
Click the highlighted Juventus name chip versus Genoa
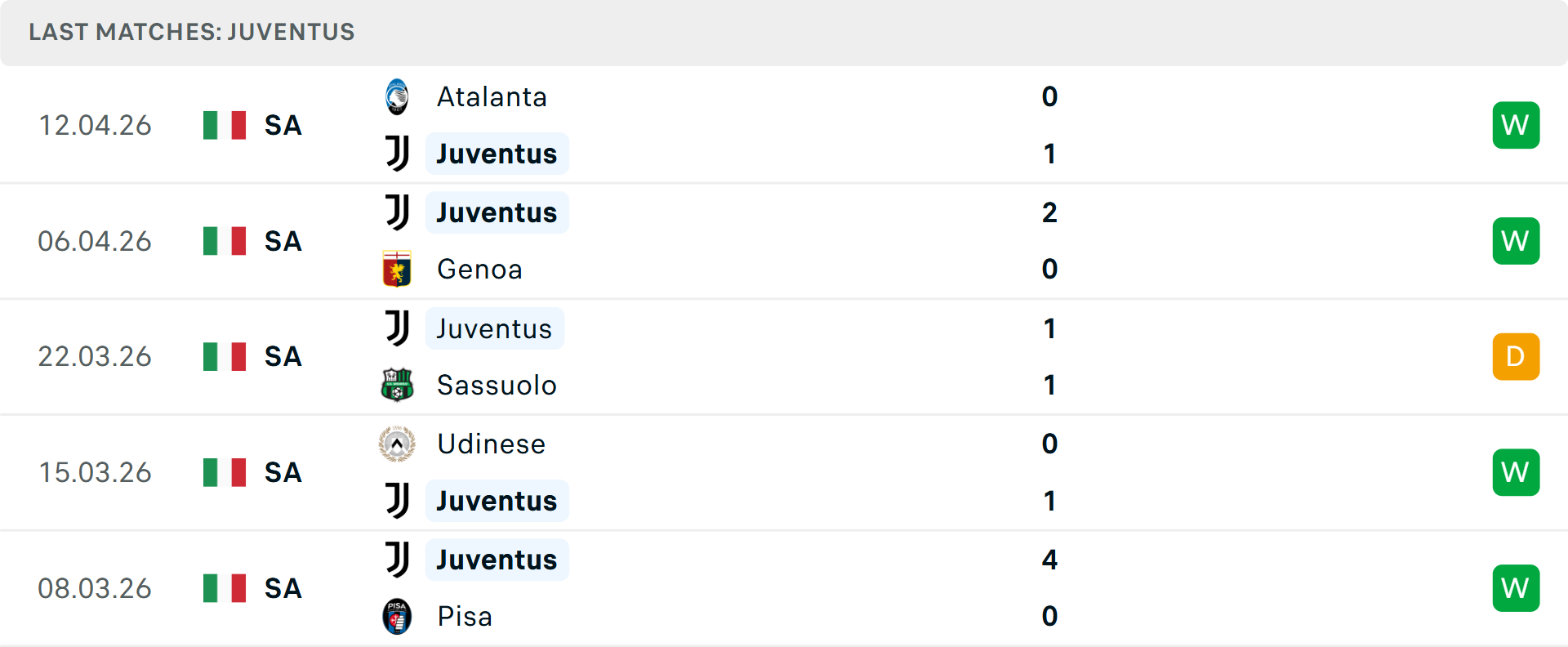pyautogui.click(x=497, y=212)
